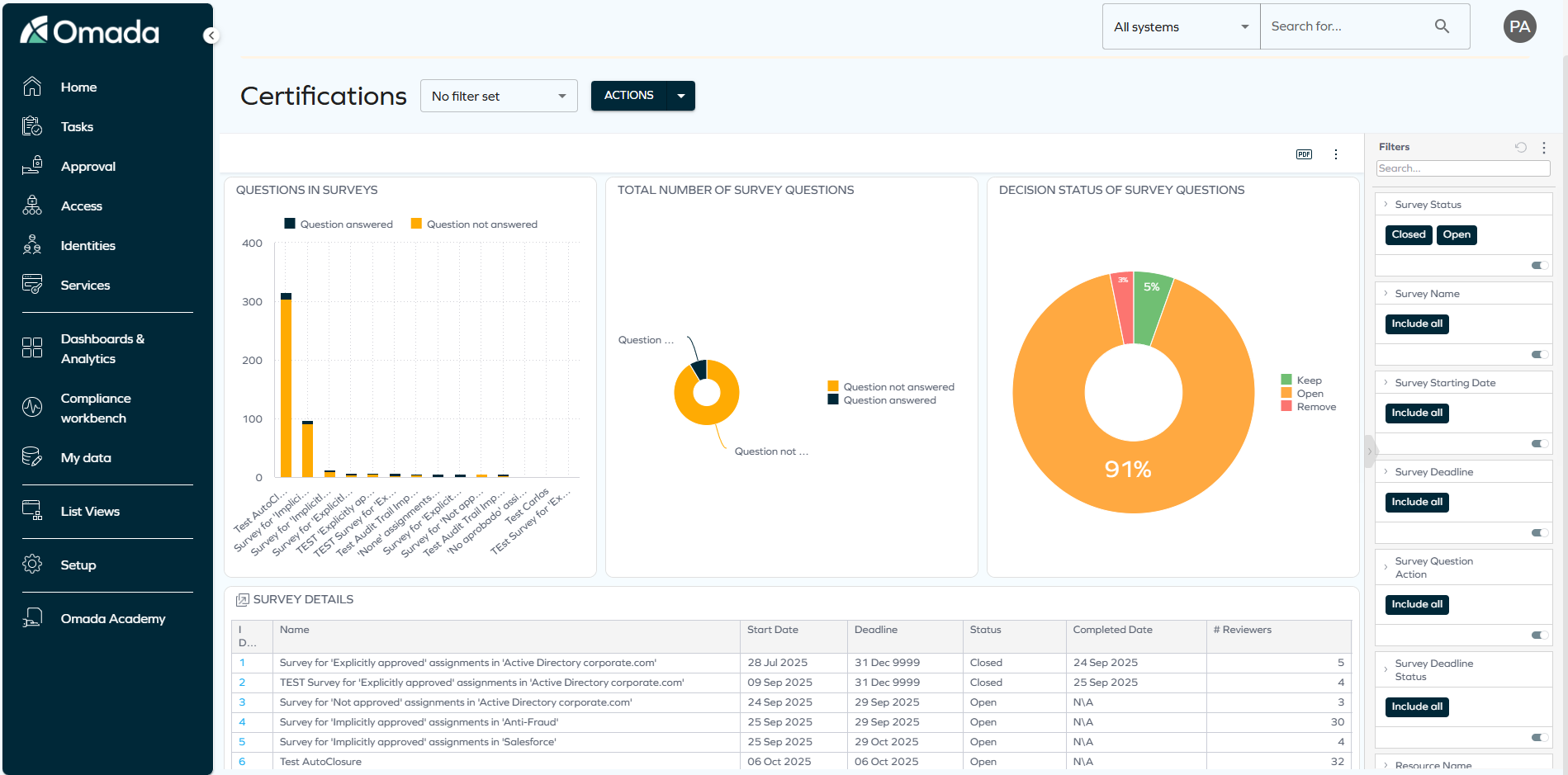Open the No filter set dropdown
This screenshot has height=775, width=1568.
(x=498, y=96)
